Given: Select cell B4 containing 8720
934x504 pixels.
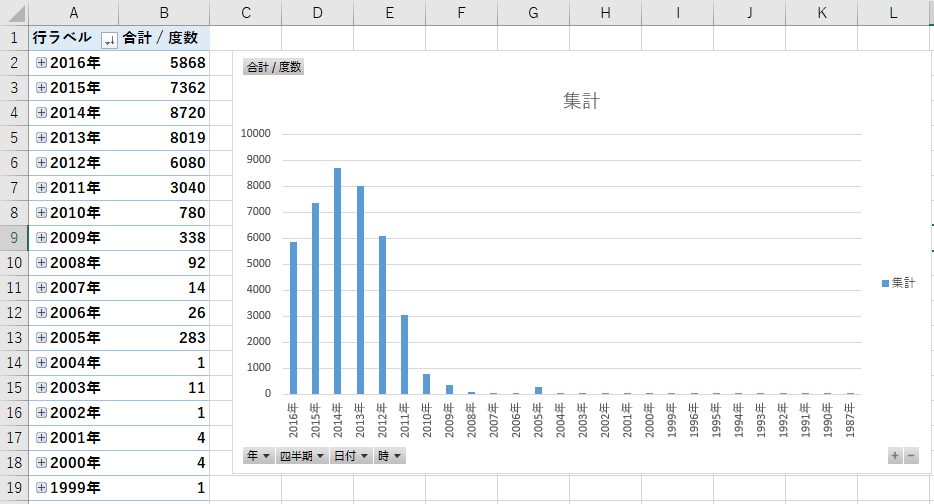Looking at the screenshot, I should tap(164, 113).
